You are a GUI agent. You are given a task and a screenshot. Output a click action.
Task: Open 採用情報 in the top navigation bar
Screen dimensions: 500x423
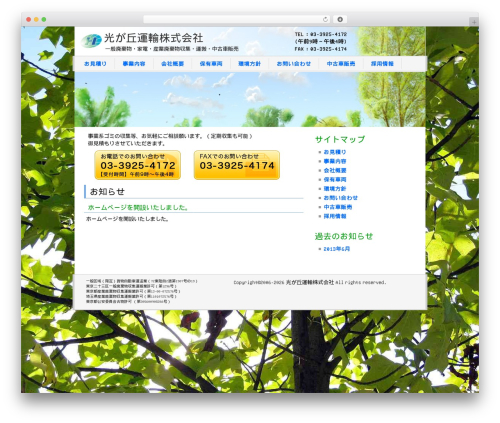pyautogui.click(x=382, y=64)
